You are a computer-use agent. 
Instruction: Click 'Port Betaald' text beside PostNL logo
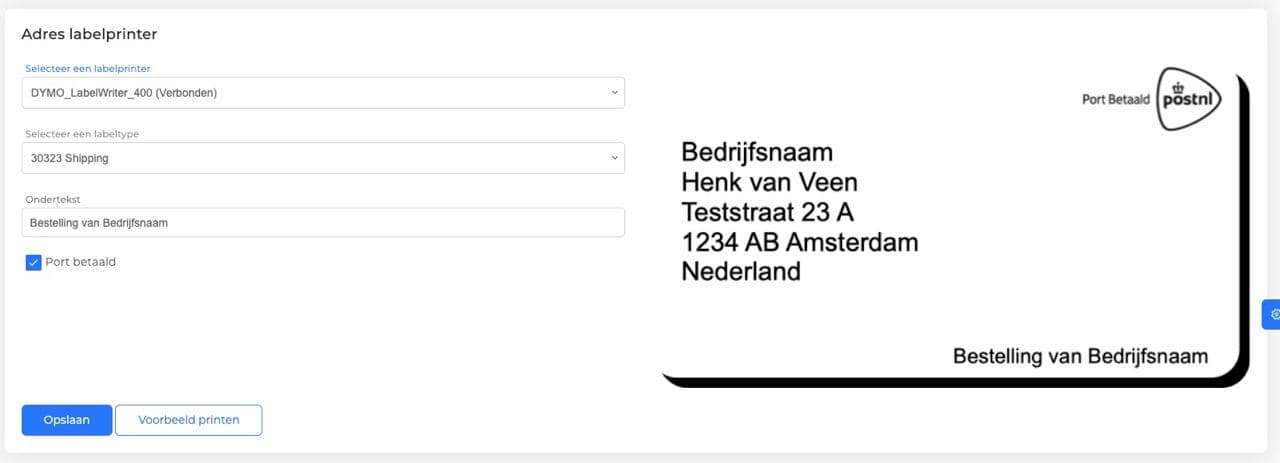click(x=1116, y=100)
